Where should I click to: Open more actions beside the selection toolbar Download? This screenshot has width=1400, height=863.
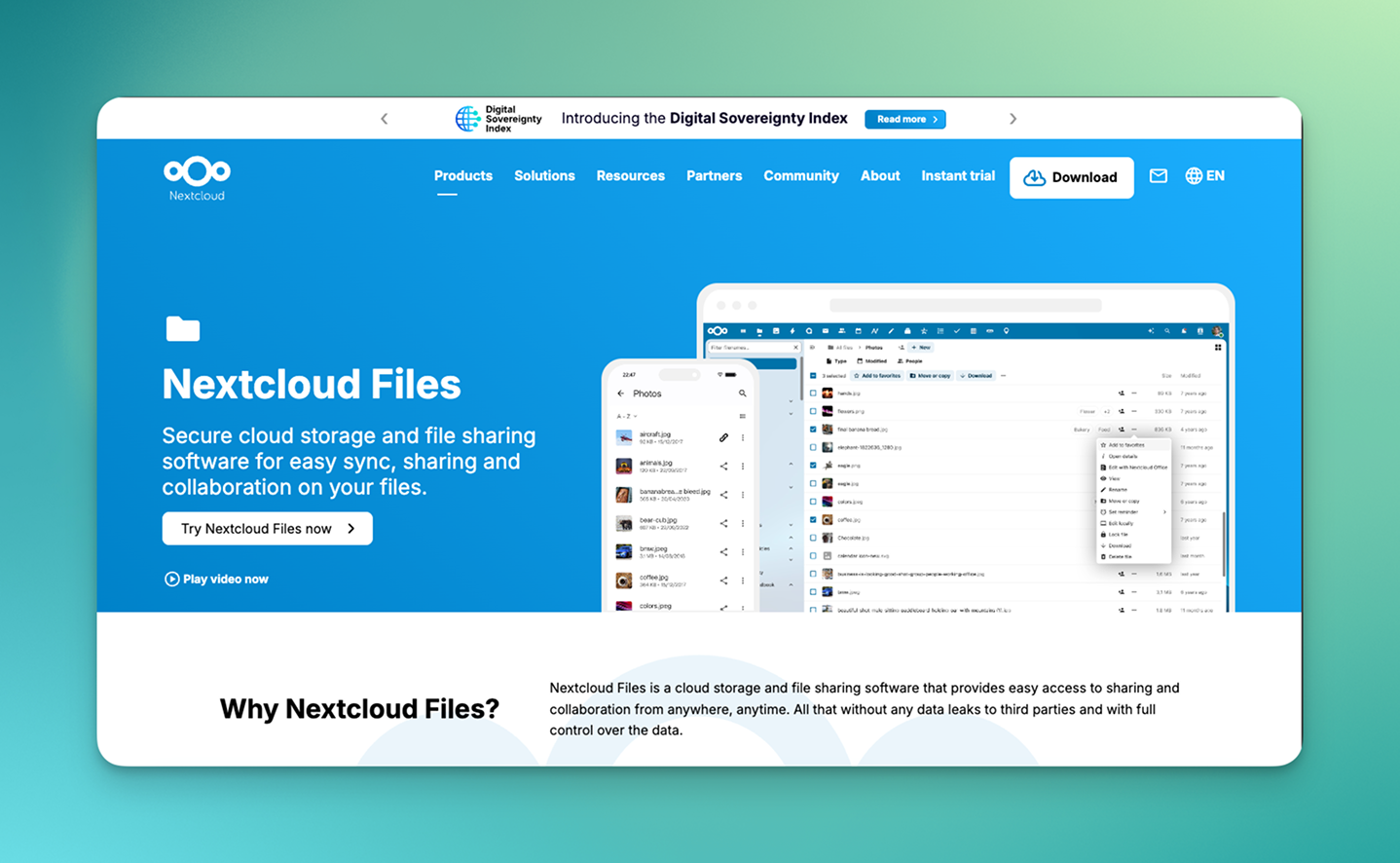pyautogui.click(x=1003, y=376)
